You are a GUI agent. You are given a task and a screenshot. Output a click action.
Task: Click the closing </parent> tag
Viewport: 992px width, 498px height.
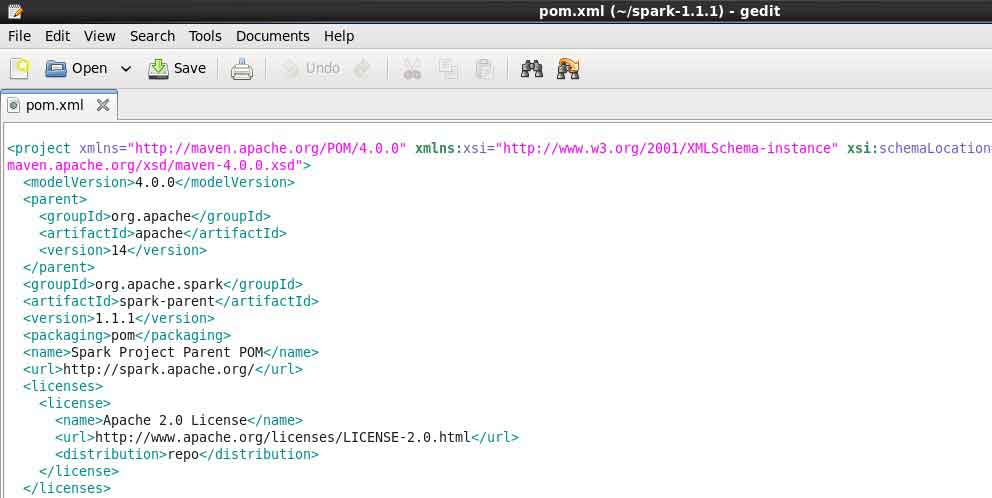[59, 267]
